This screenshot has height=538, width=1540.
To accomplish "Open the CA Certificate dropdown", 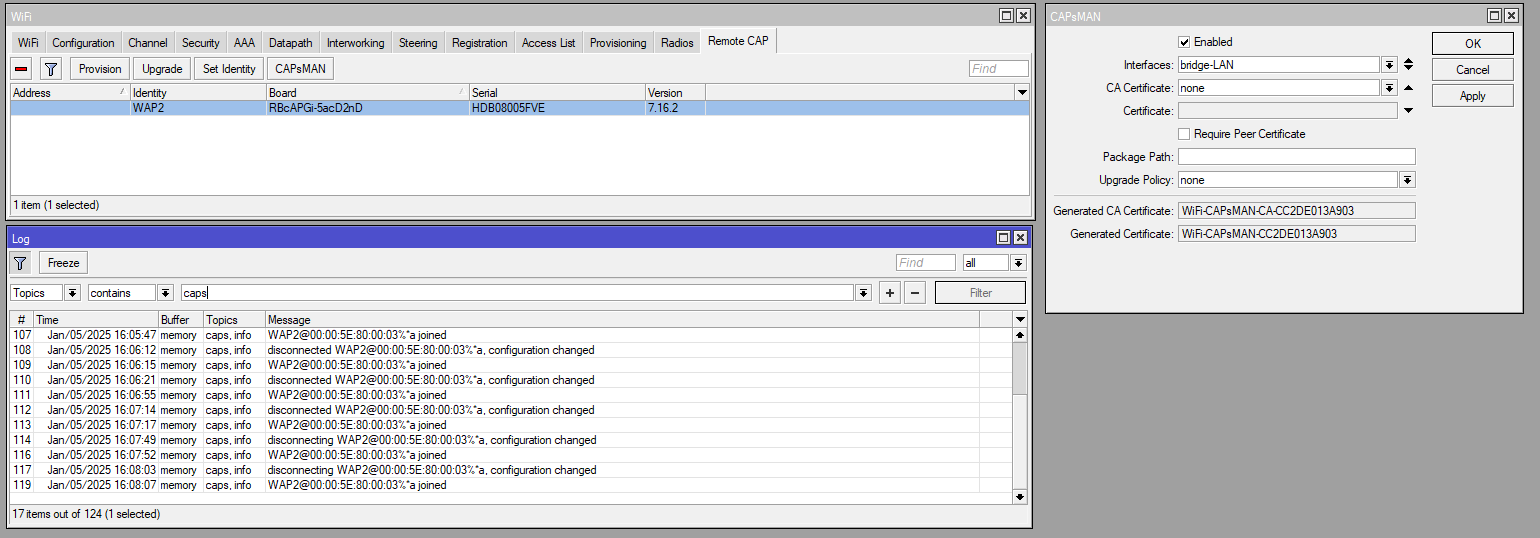I will [1389, 88].
